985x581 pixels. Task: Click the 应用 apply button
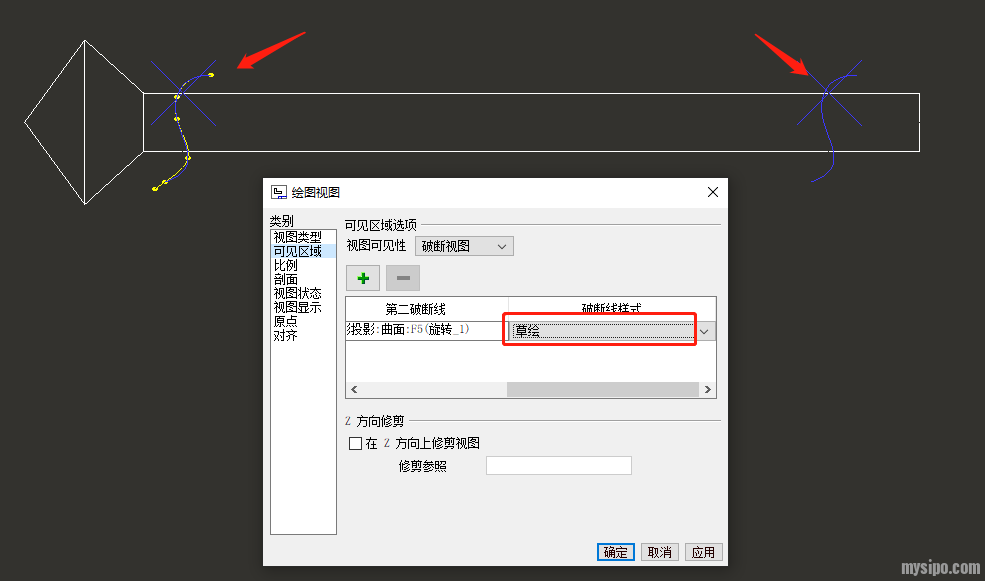click(703, 552)
